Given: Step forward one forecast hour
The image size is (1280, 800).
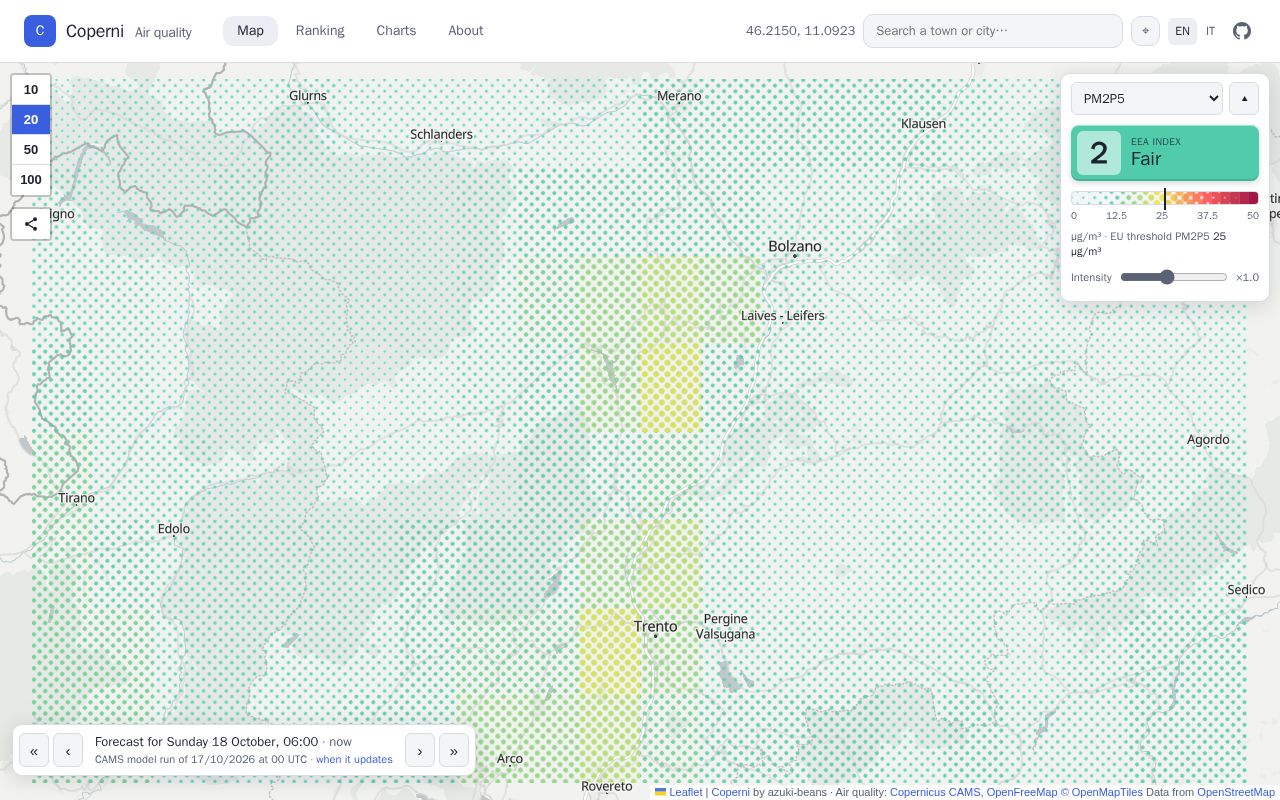Looking at the screenshot, I should 420,750.
